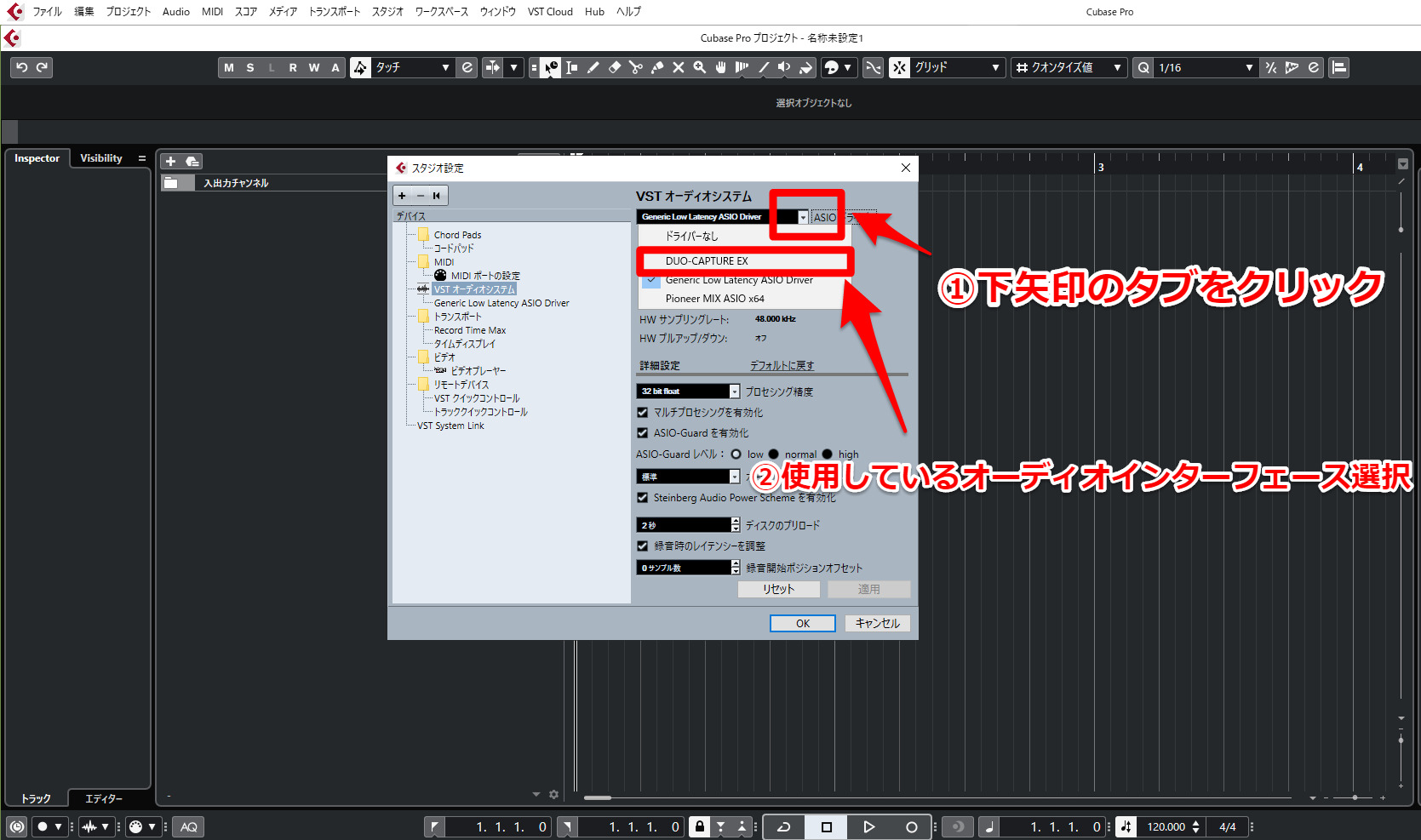Image resolution: width=1421 pixels, height=840 pixels.
Task: Toggle the M mute-all button
Action: coord(229,67)
